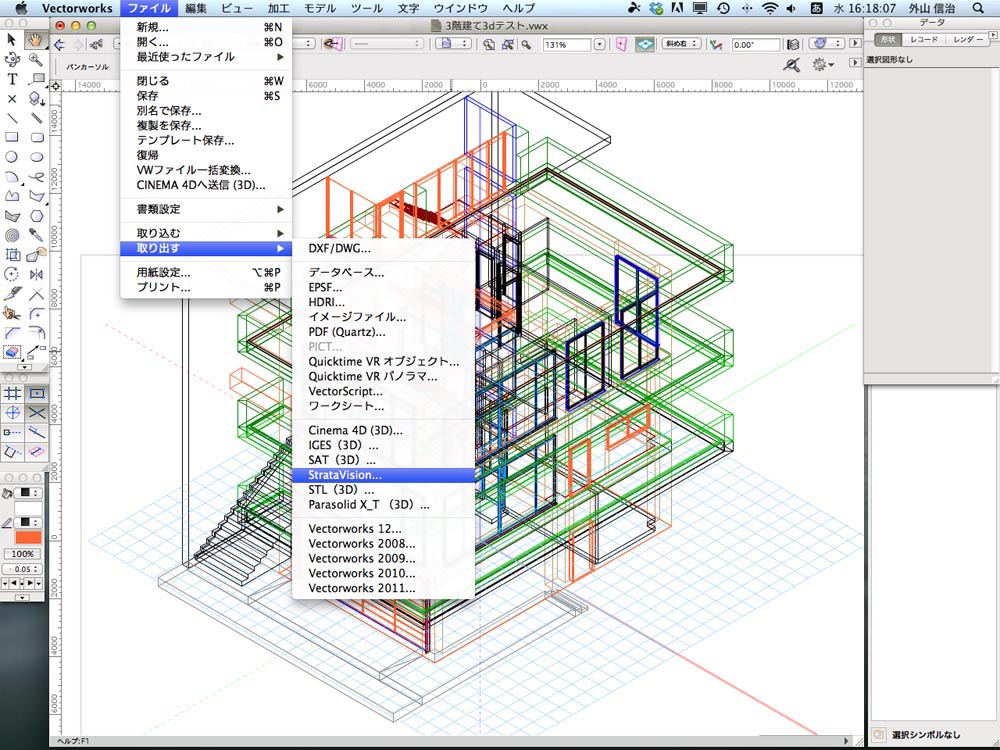
Task: Open the pen style dropdown in Attributes
Action: point(29,522)
